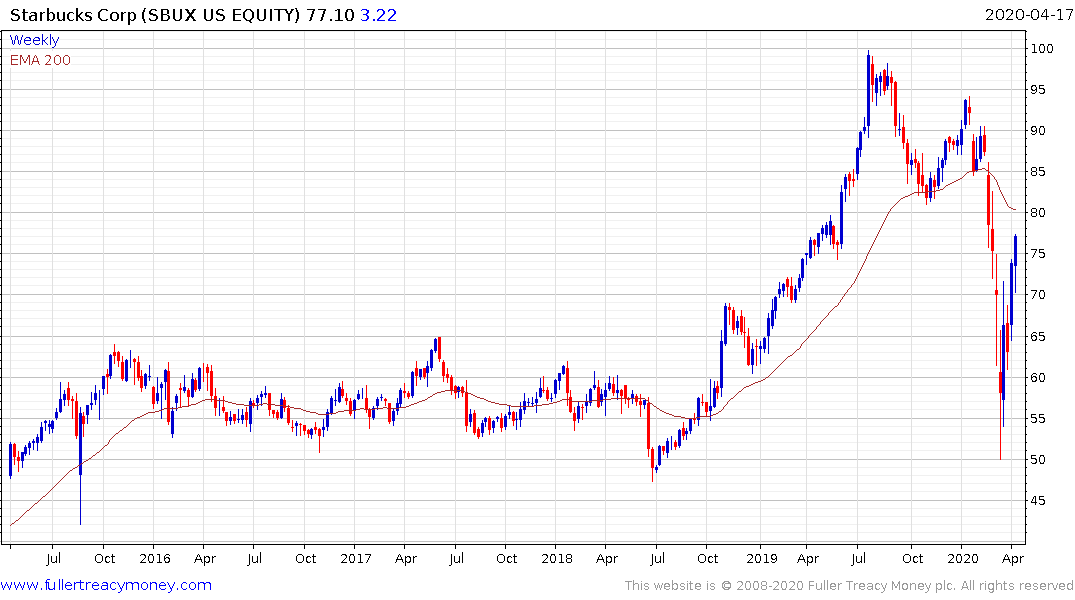Click the last price value 77.10
Screen dimensions: 1075x600
point(330,15)
